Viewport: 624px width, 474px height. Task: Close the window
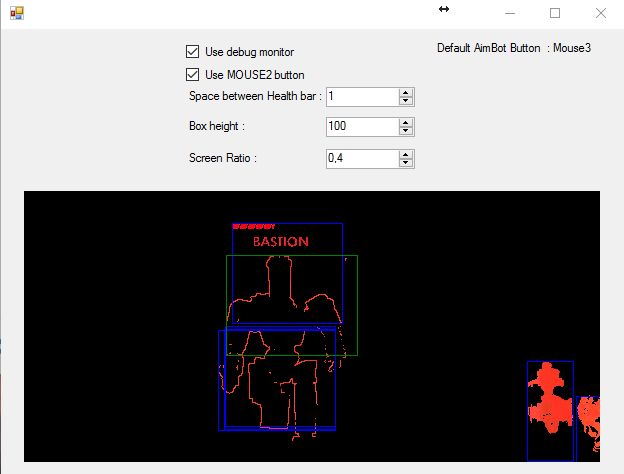[x=601, y=13]
